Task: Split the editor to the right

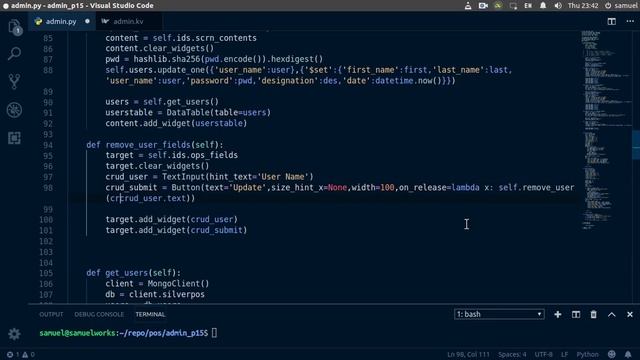Action: tap(611, 21)
